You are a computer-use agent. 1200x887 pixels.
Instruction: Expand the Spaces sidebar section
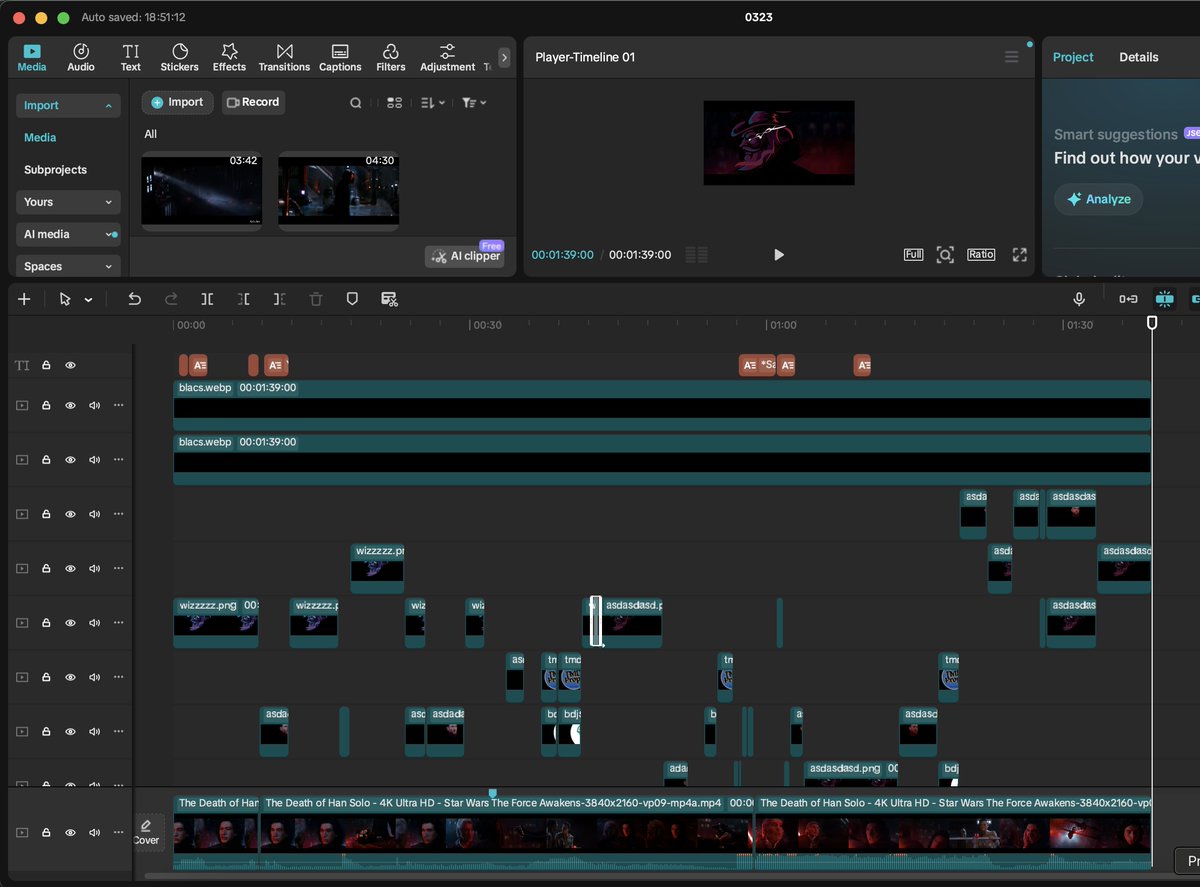[68, 266]
